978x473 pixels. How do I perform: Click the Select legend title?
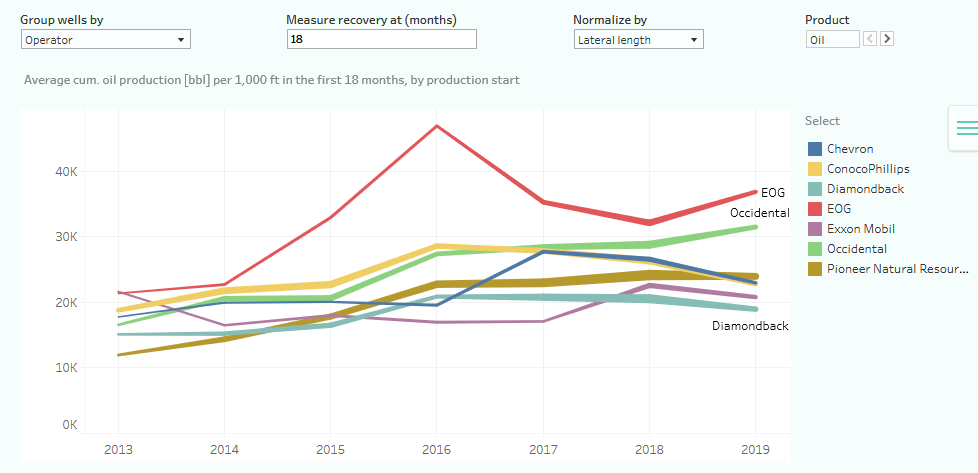tap(822, 120)
